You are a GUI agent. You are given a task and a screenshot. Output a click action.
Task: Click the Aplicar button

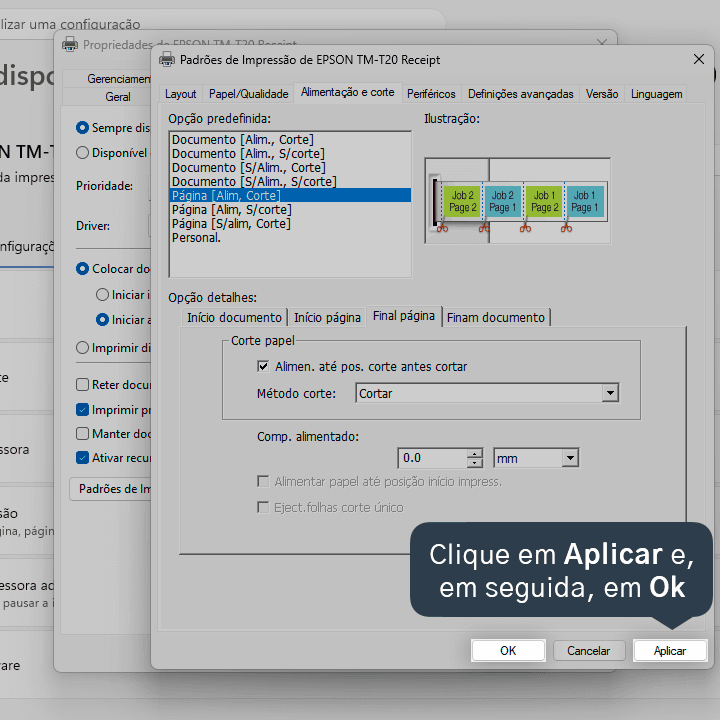(670, 651)
